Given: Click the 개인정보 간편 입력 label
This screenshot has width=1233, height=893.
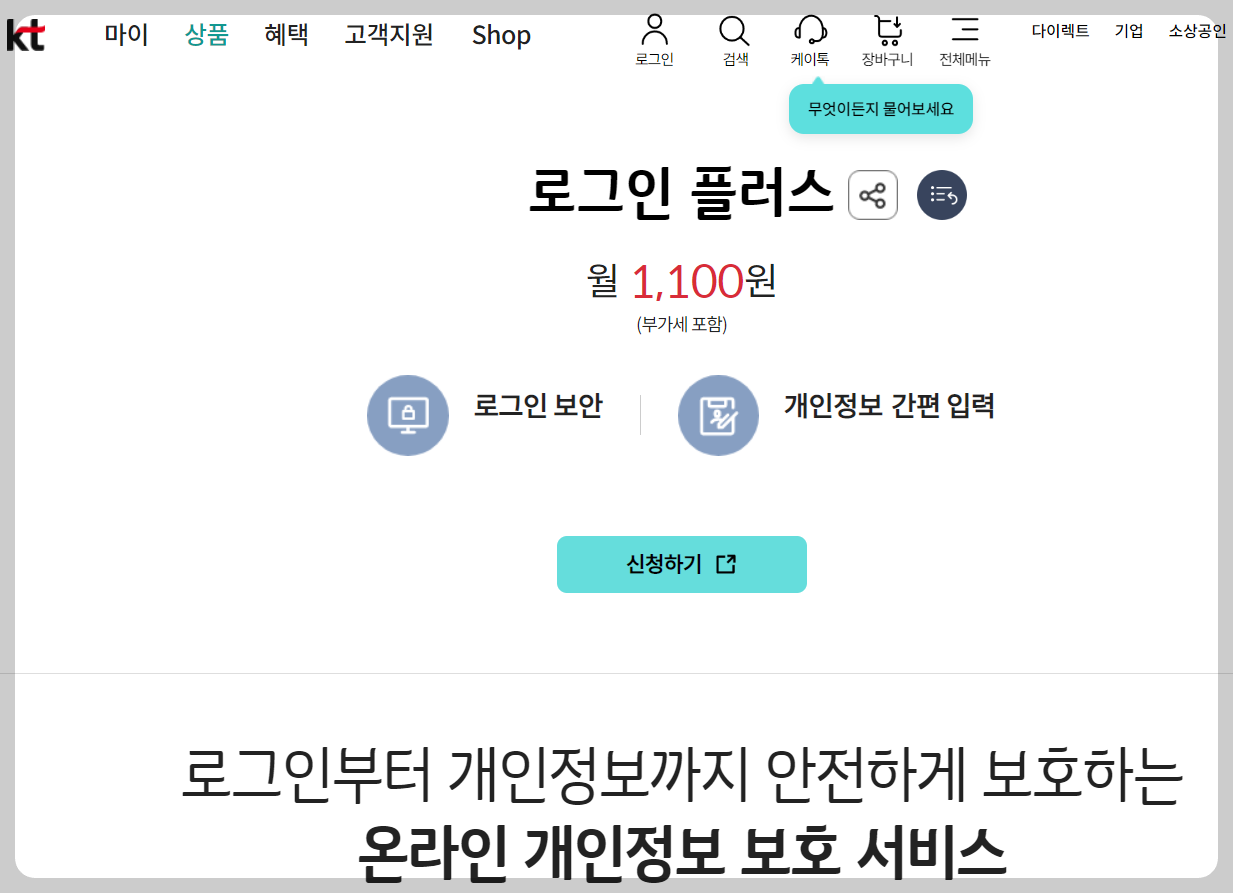Looking at the screenshot, I should tap(889, 406).
